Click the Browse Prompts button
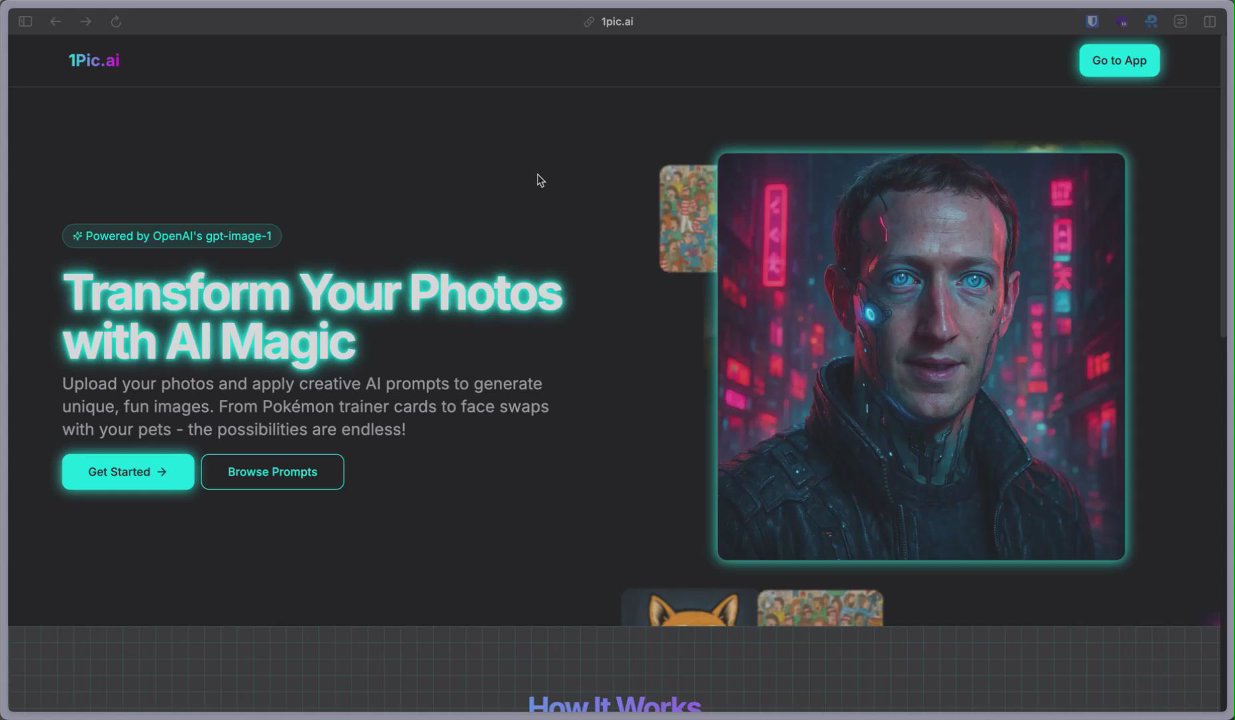1235x720 pixels. click(272, 472)
